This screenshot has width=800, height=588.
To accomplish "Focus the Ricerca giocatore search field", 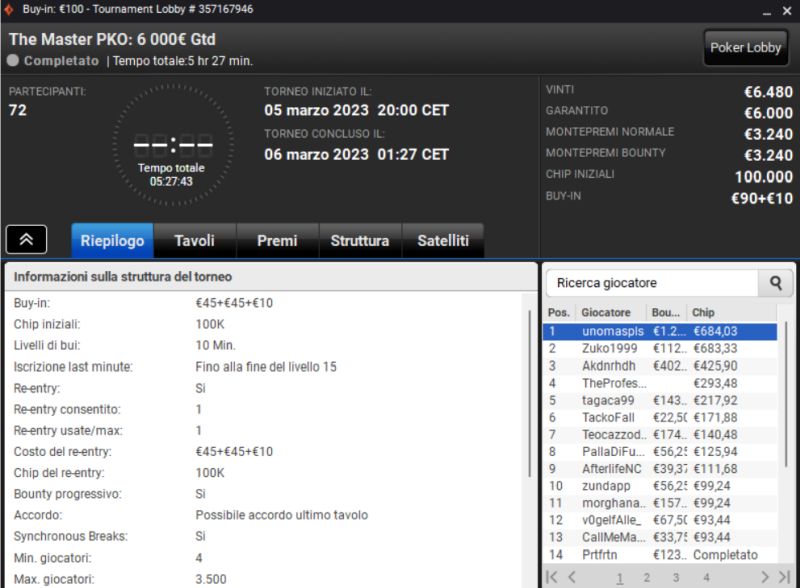I will click(653, 283).
